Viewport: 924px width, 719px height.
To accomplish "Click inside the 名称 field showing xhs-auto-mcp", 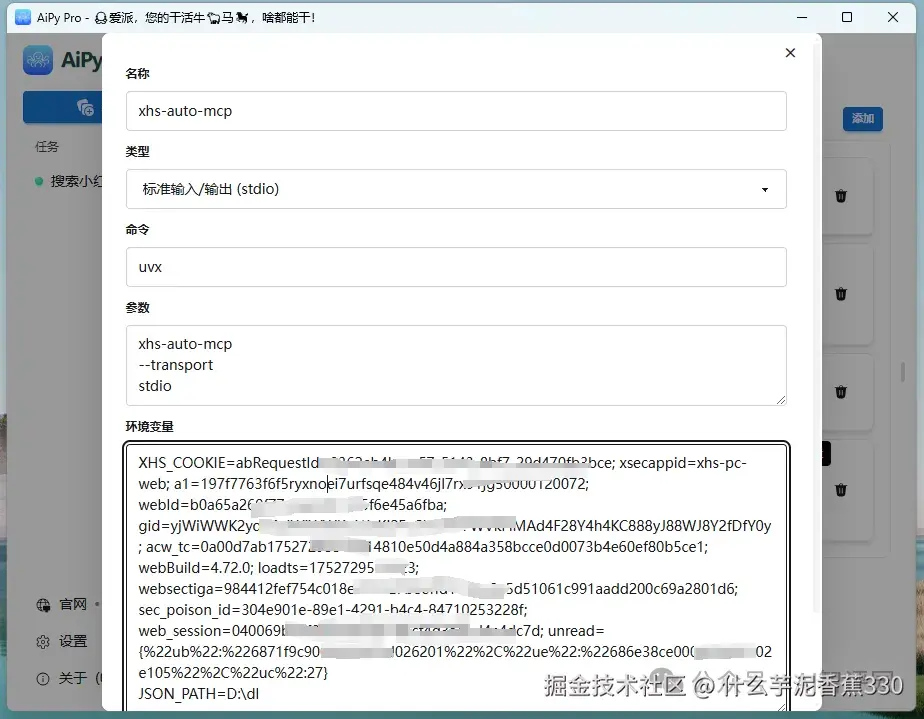I will [x=457, y=111].
